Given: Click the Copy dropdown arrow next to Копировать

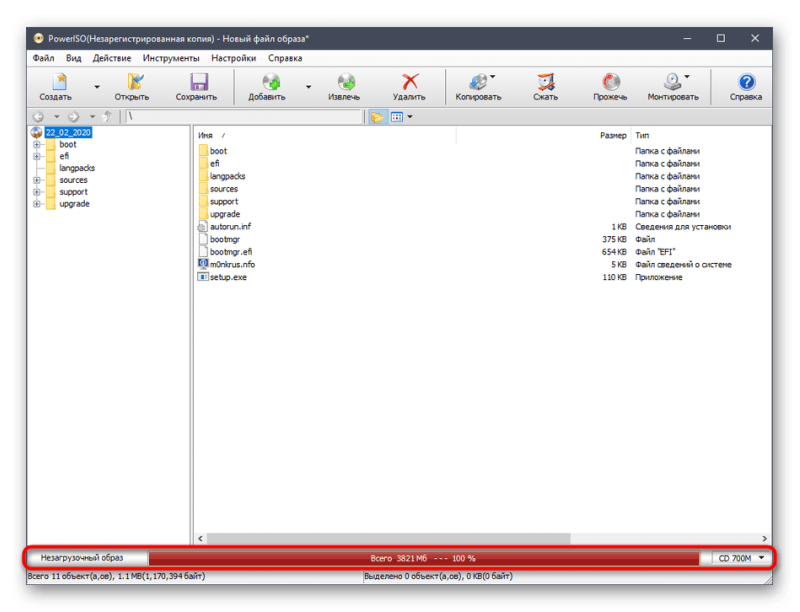Looking at the screenshot, I should [492, 76].
